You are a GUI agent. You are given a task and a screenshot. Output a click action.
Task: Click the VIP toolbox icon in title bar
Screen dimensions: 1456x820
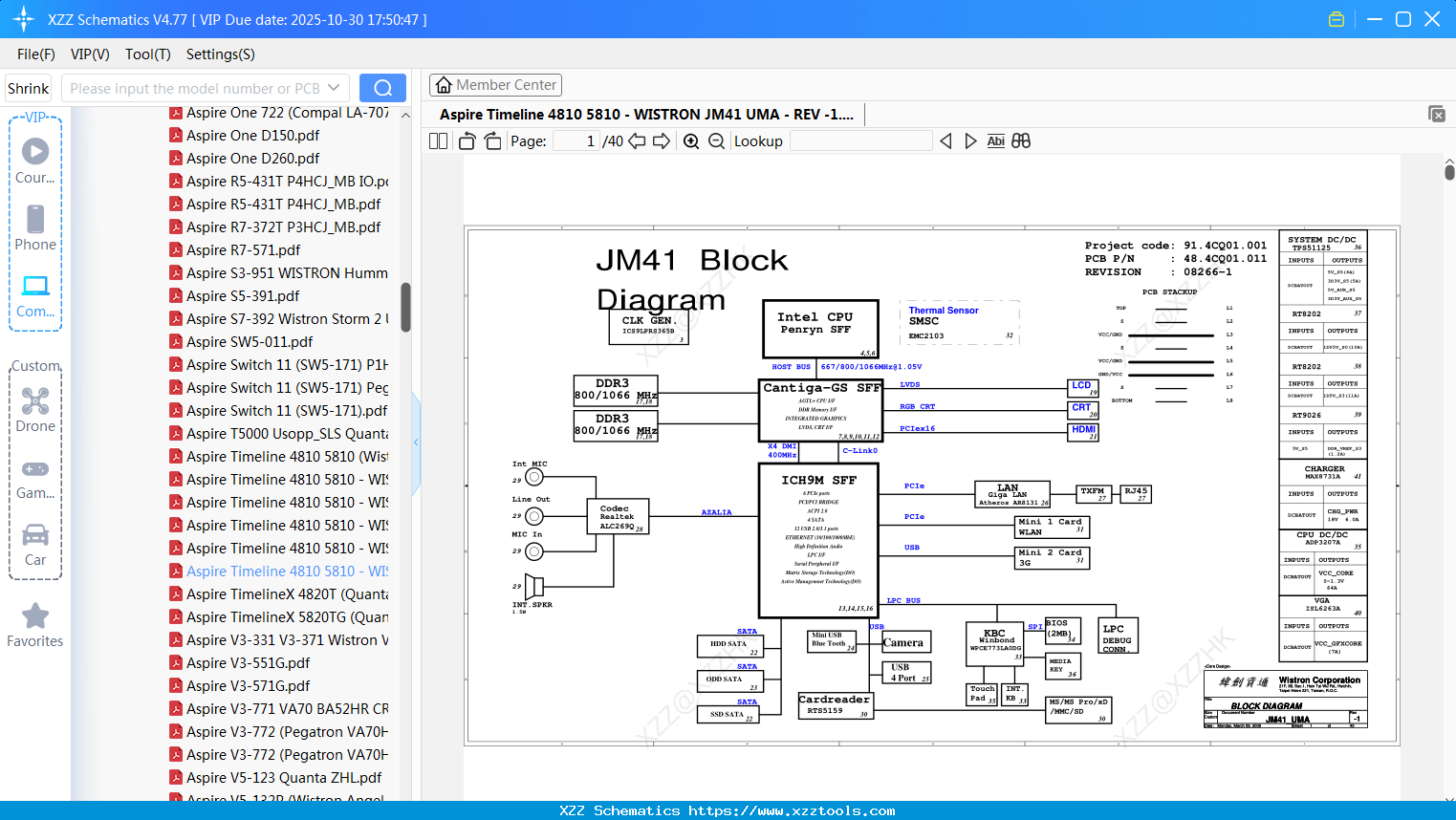point(1336,19)
